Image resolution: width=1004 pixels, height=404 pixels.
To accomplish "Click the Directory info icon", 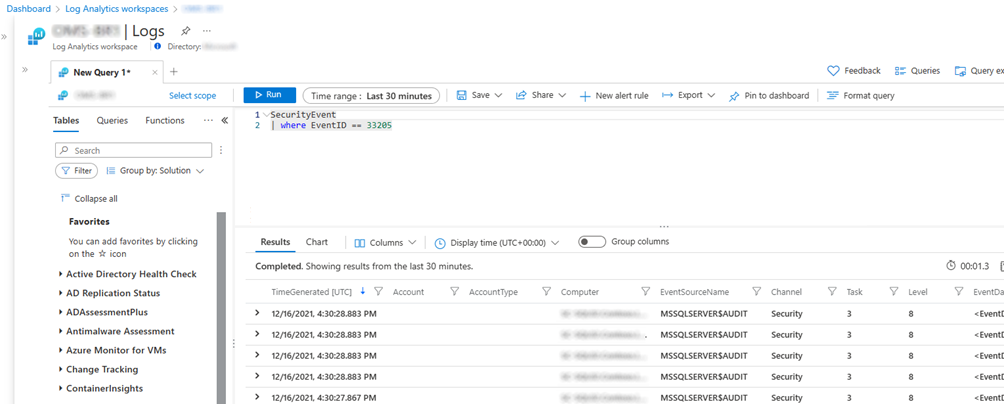I will tap(158, 46).
